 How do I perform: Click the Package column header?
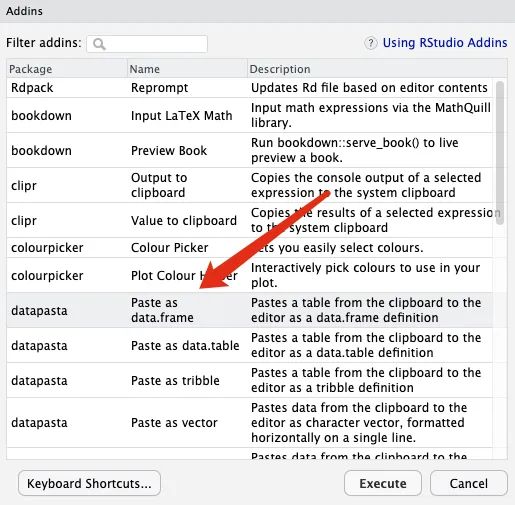(x=67, y=69)
